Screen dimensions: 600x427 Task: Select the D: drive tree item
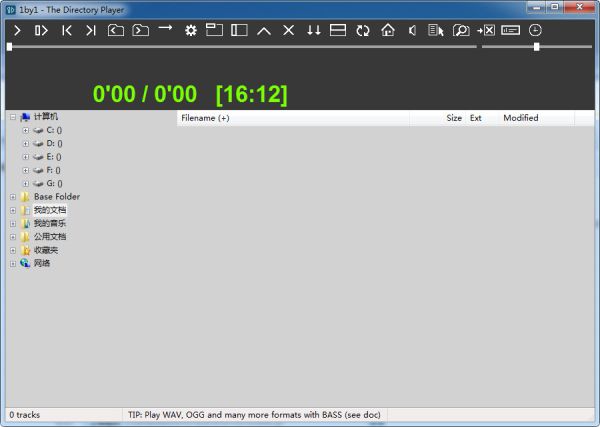coord(54,143)
